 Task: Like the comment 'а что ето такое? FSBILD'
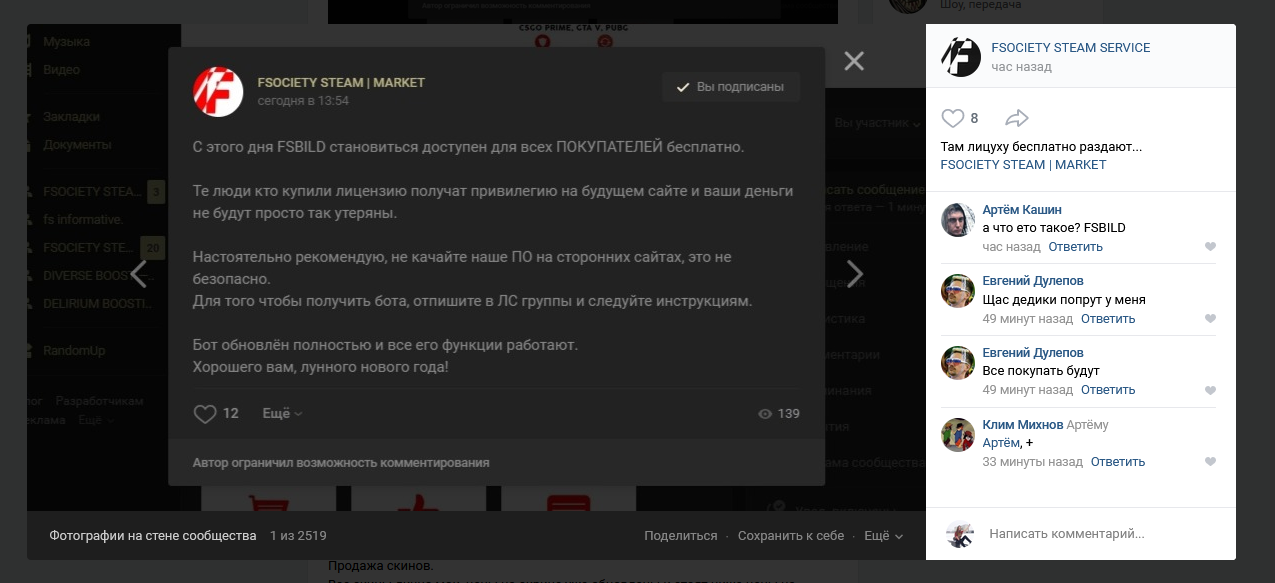pyautogui.click(x=1210, y=247)
